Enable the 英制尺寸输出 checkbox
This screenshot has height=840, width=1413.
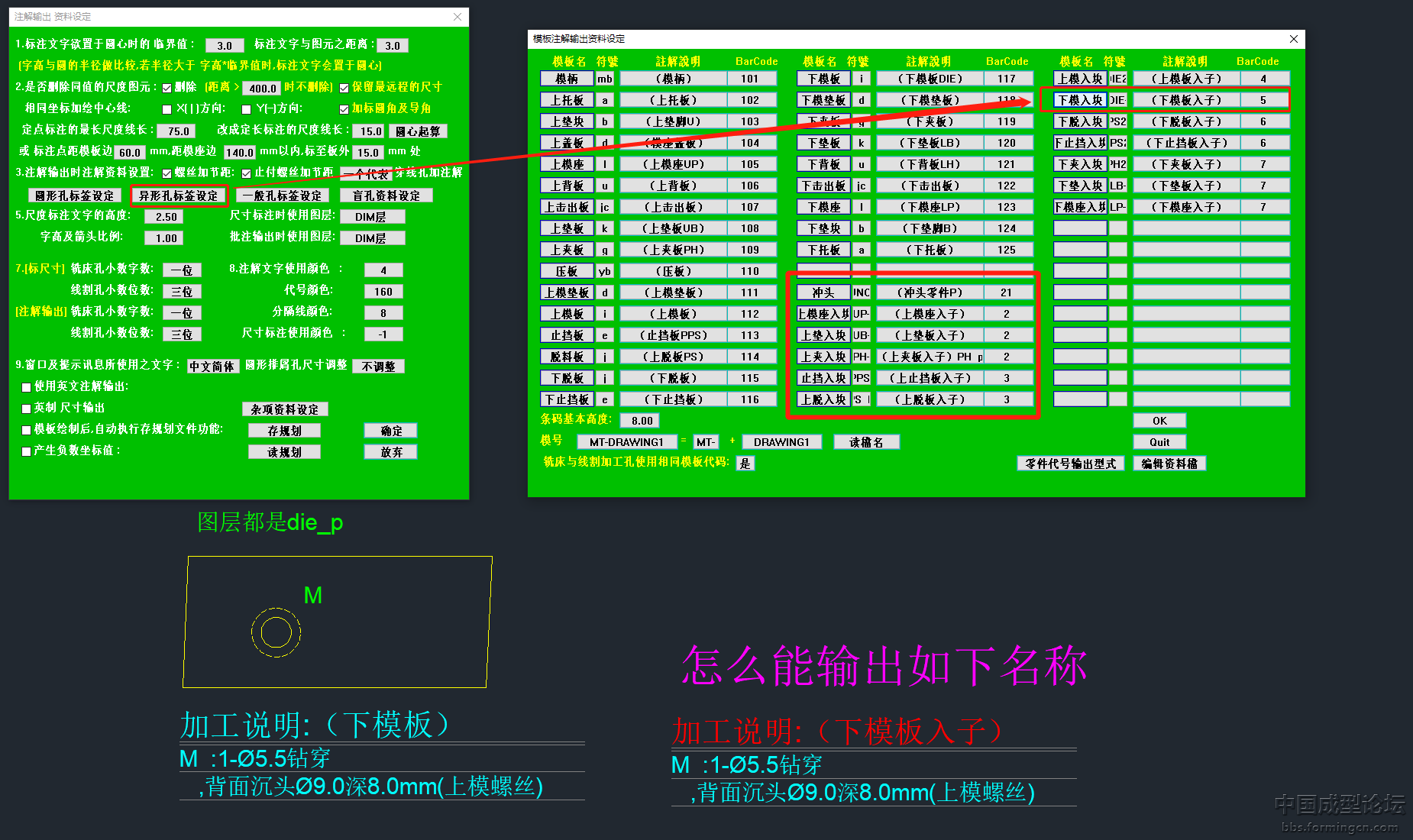(x=27, y=409)
